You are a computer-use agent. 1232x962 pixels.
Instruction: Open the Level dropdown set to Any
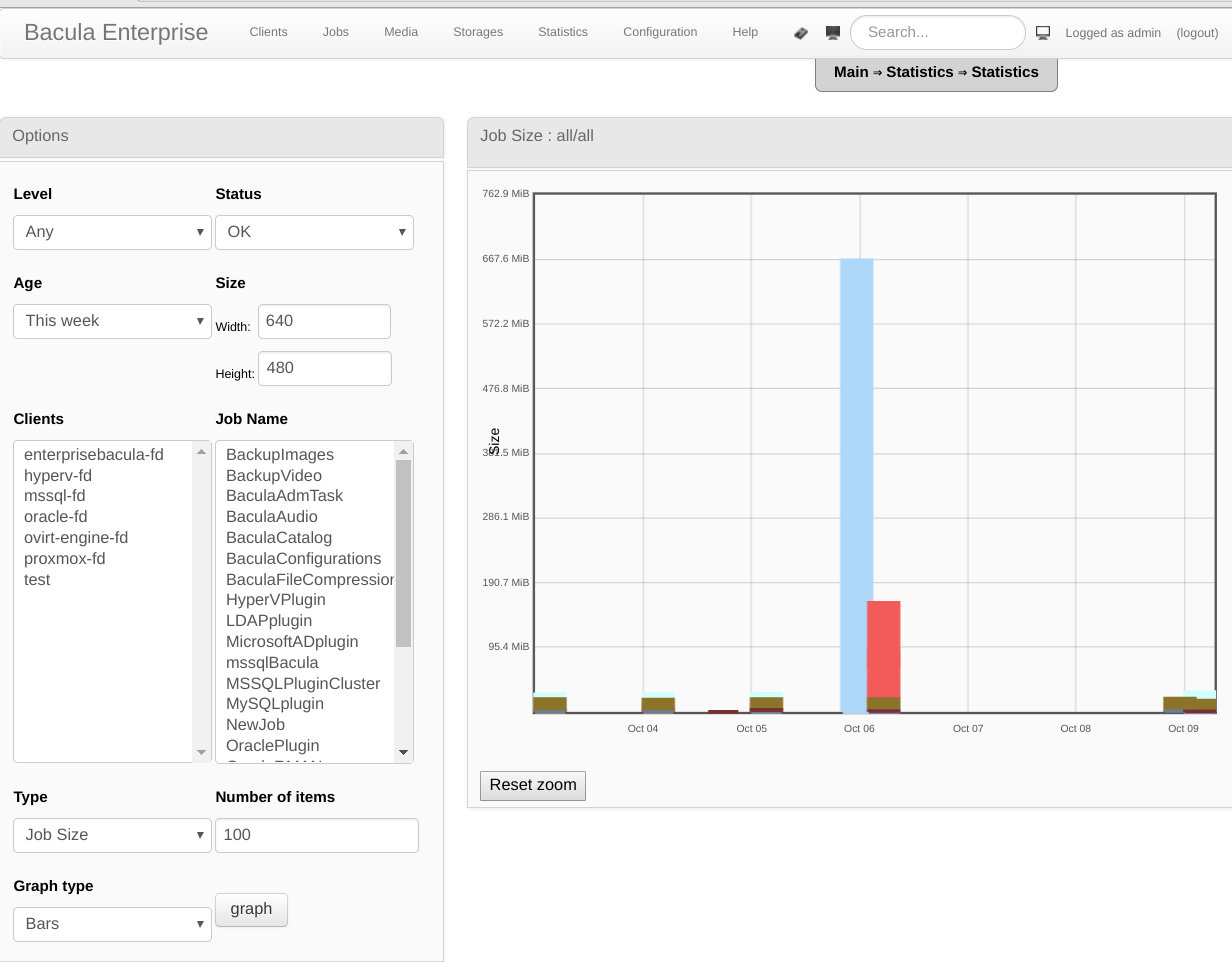tap(112, 232)
